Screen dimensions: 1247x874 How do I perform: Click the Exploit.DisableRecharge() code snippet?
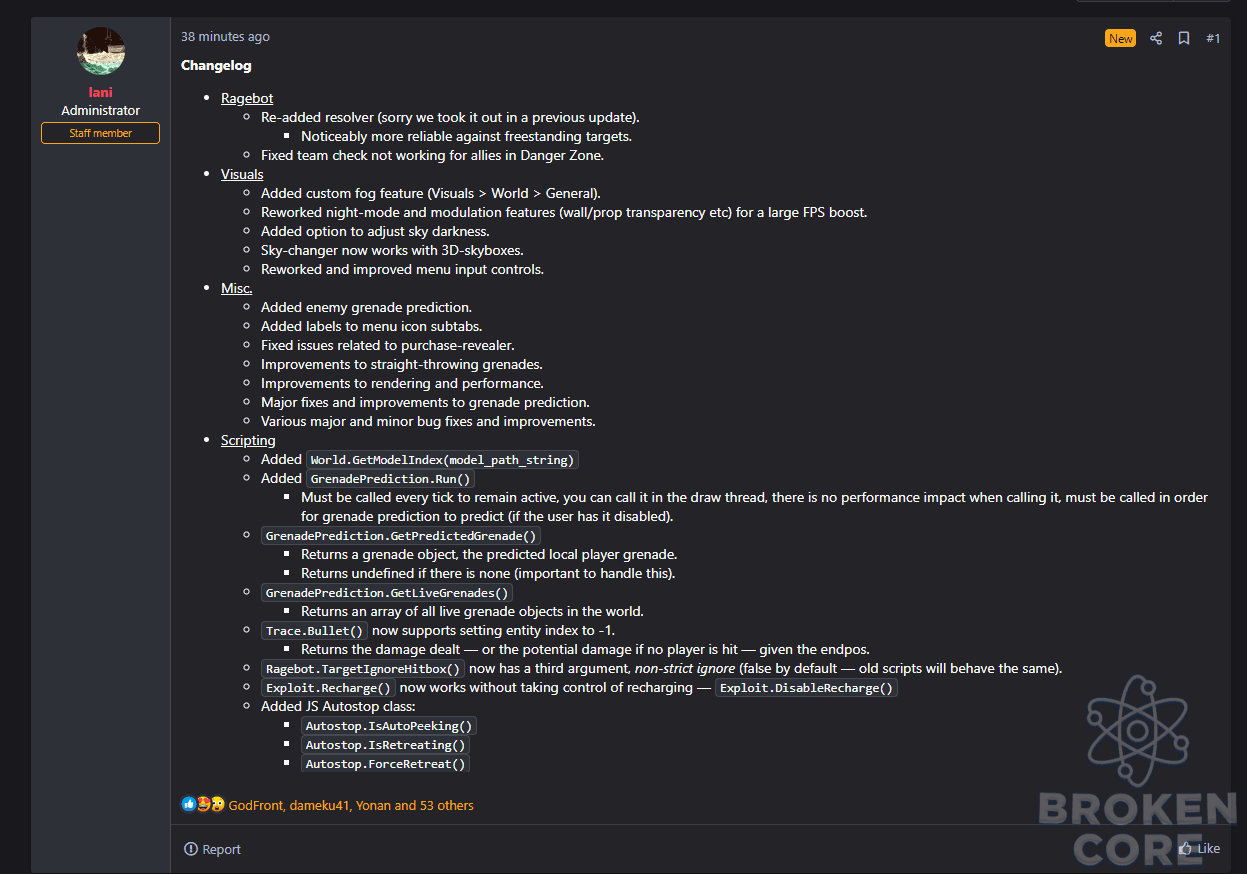coord(807,688)
